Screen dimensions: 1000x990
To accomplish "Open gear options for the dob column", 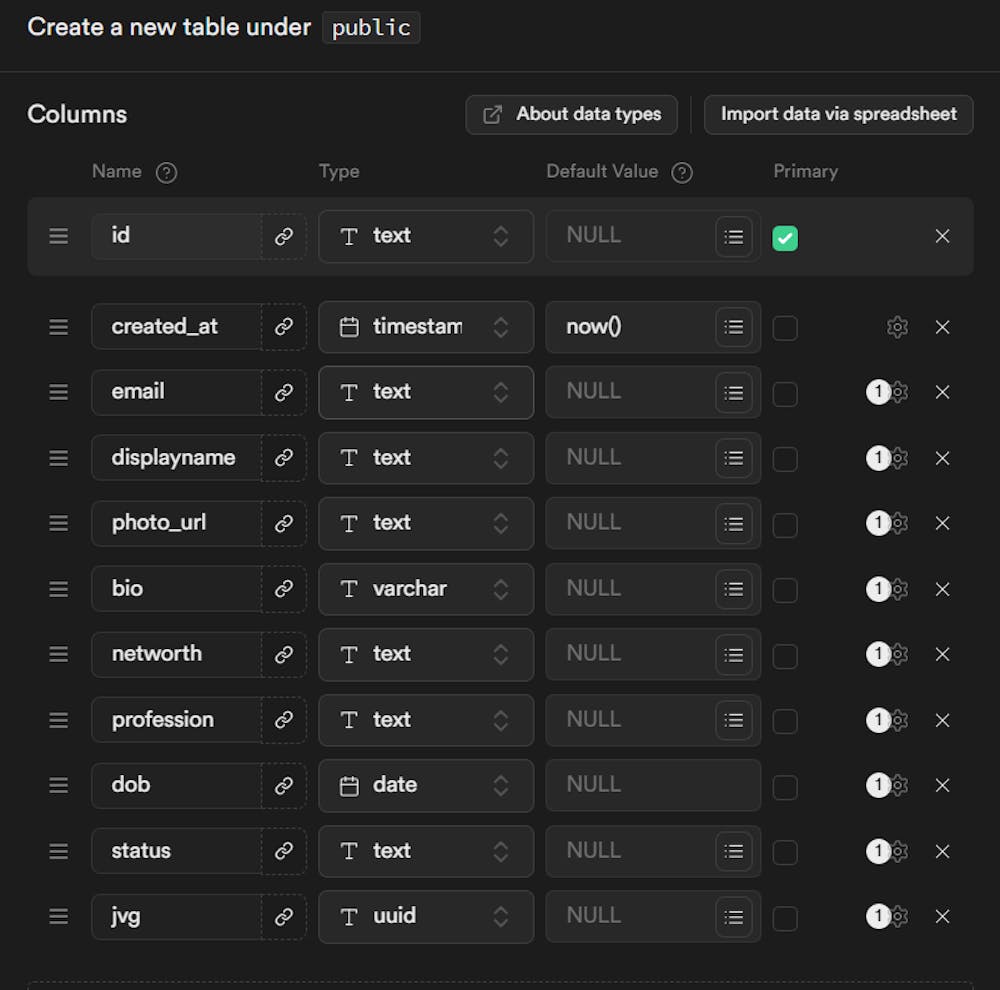I will tap(898, 785).
